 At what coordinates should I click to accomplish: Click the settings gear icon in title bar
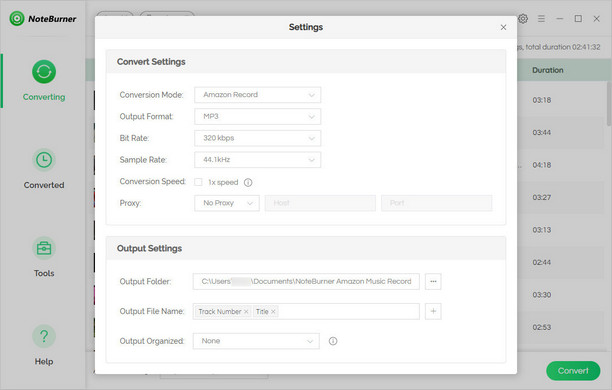pos(523,18)
